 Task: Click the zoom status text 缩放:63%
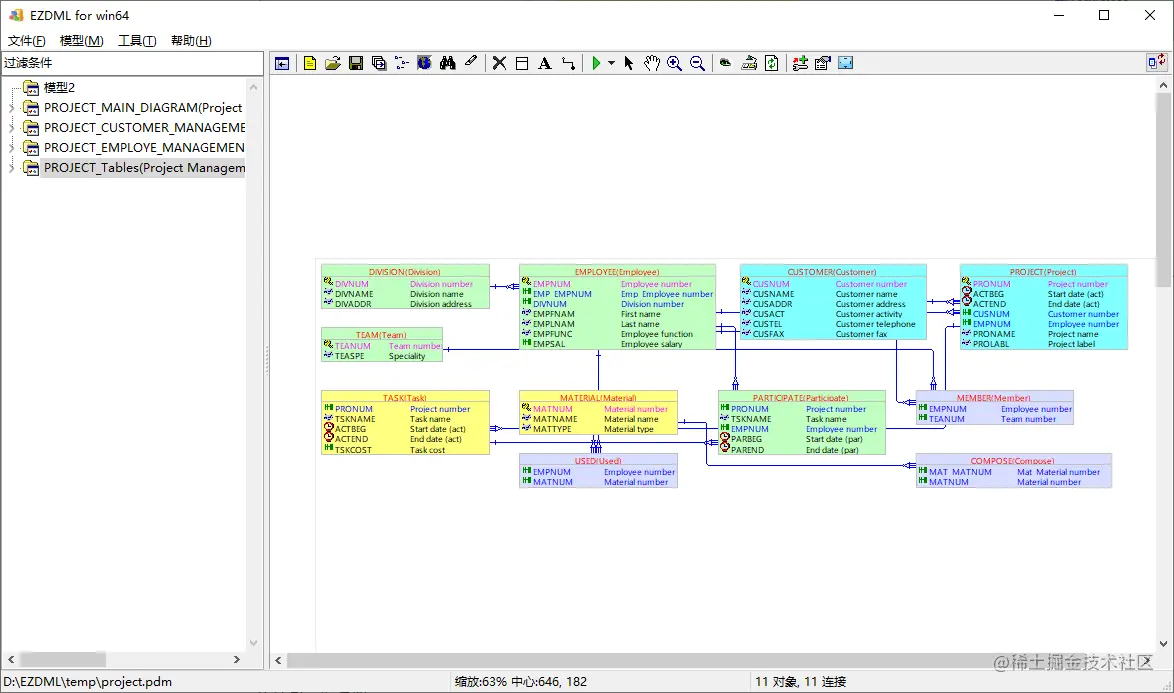(481, 682)
